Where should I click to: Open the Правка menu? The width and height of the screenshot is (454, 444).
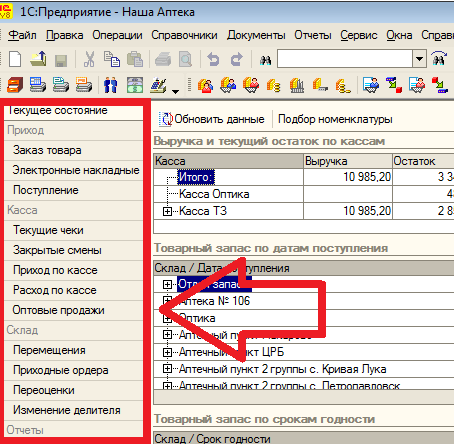pos(65,35)
